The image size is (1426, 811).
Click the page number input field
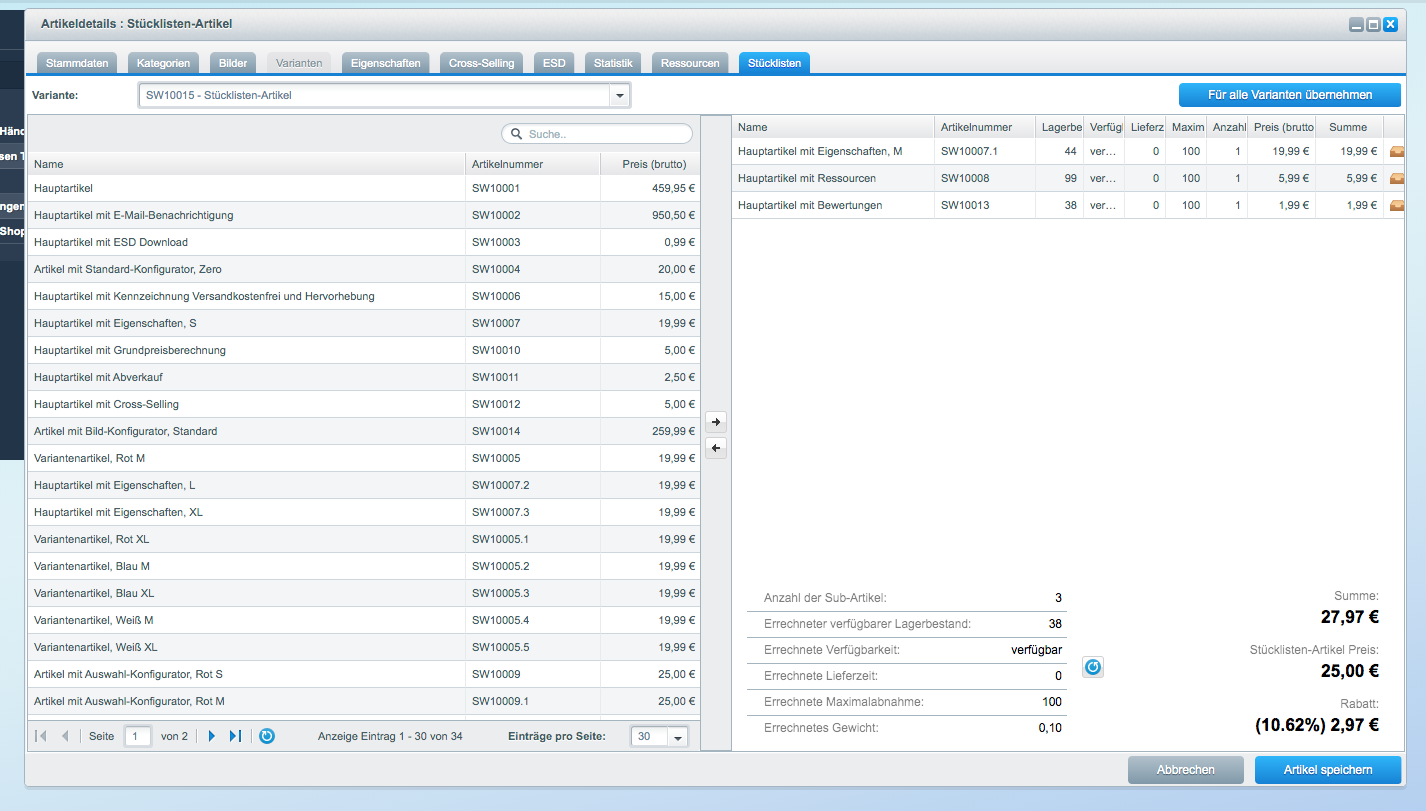[x=138, y=737]
